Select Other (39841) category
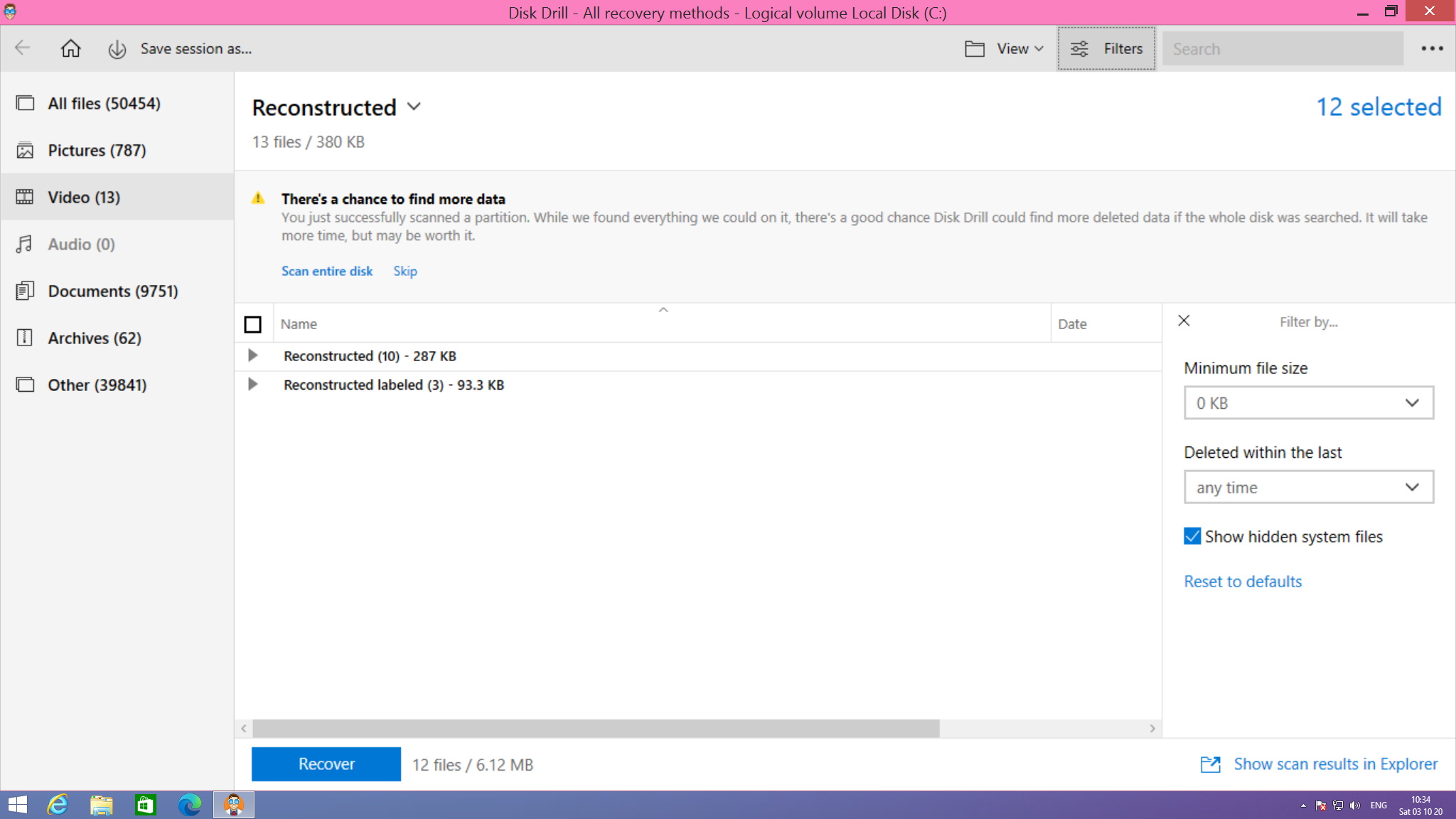 point(117,385)
